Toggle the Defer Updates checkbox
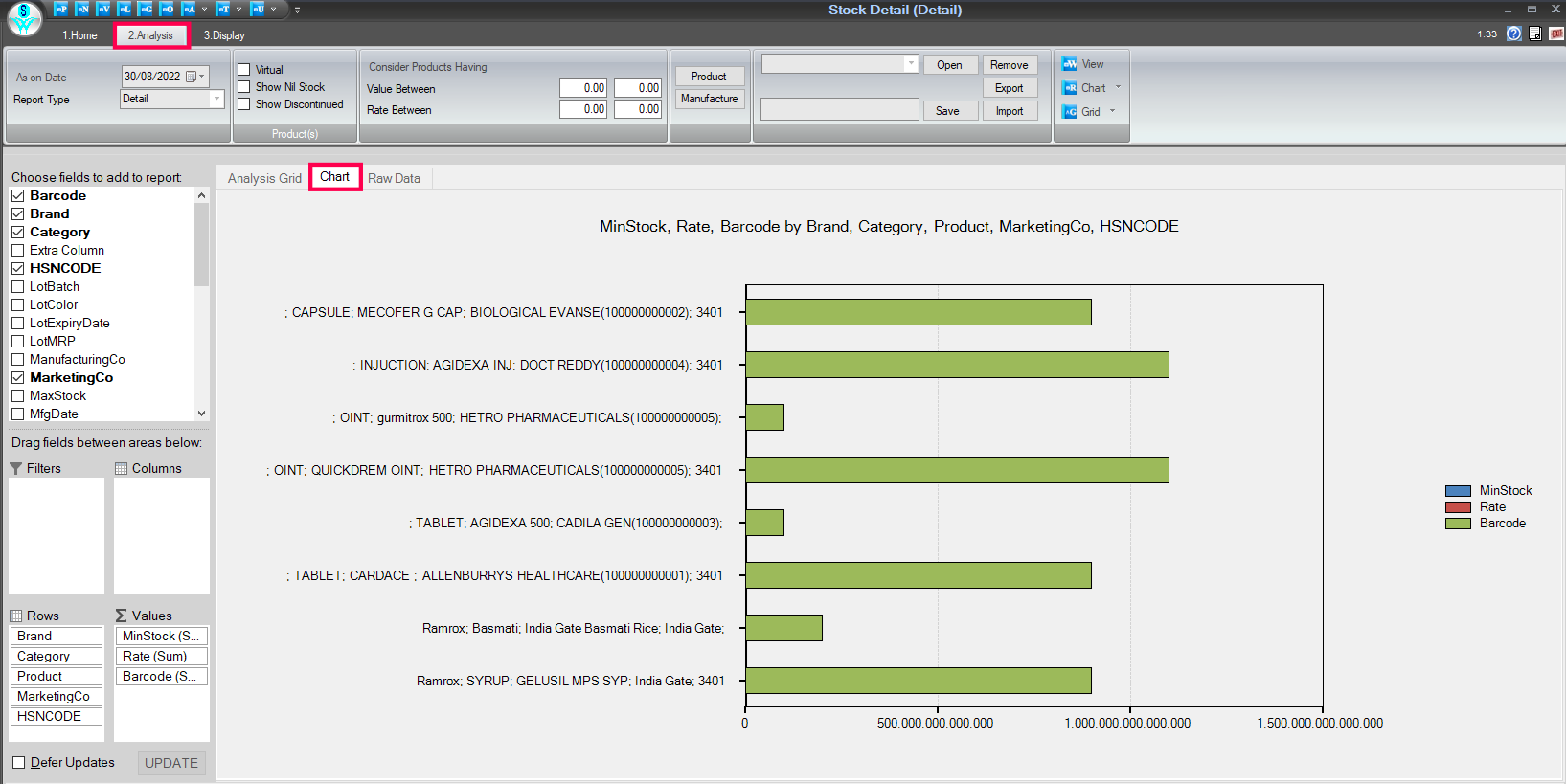 click(x=18, y=762)
